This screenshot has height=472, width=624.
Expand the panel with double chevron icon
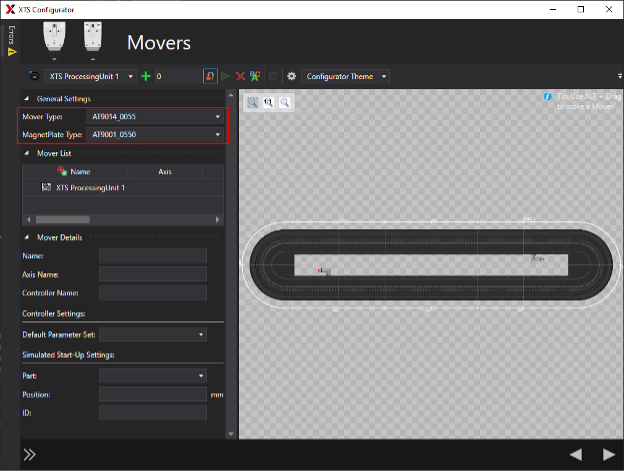pos(29,454)
